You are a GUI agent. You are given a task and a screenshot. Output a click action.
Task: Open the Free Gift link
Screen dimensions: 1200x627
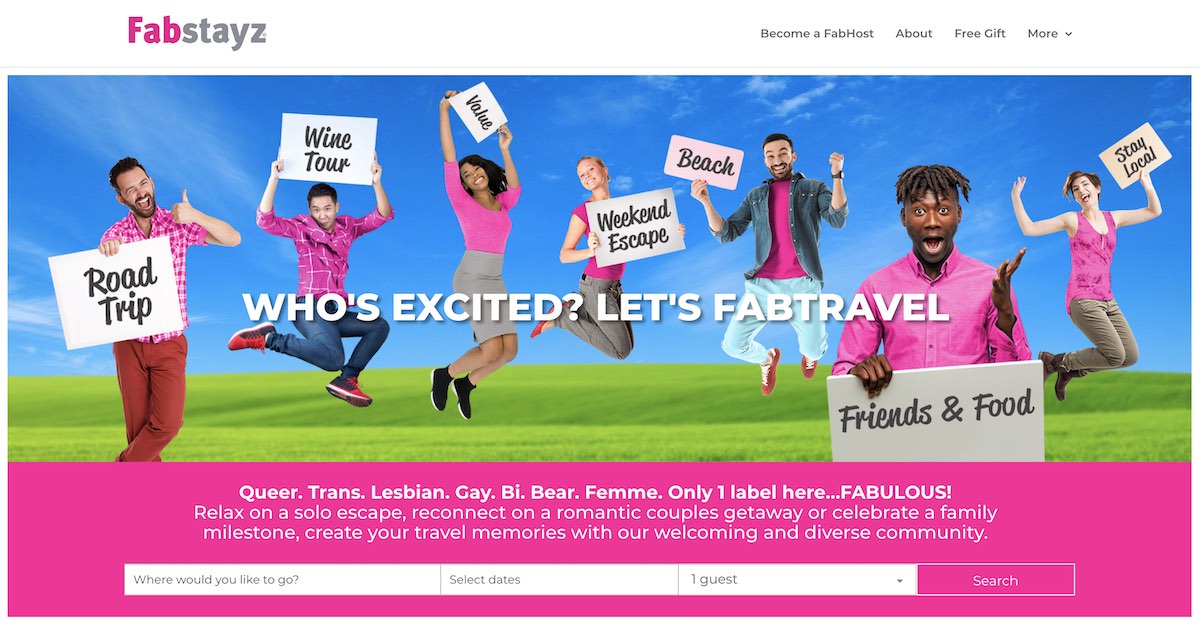[x=980, y=33]
